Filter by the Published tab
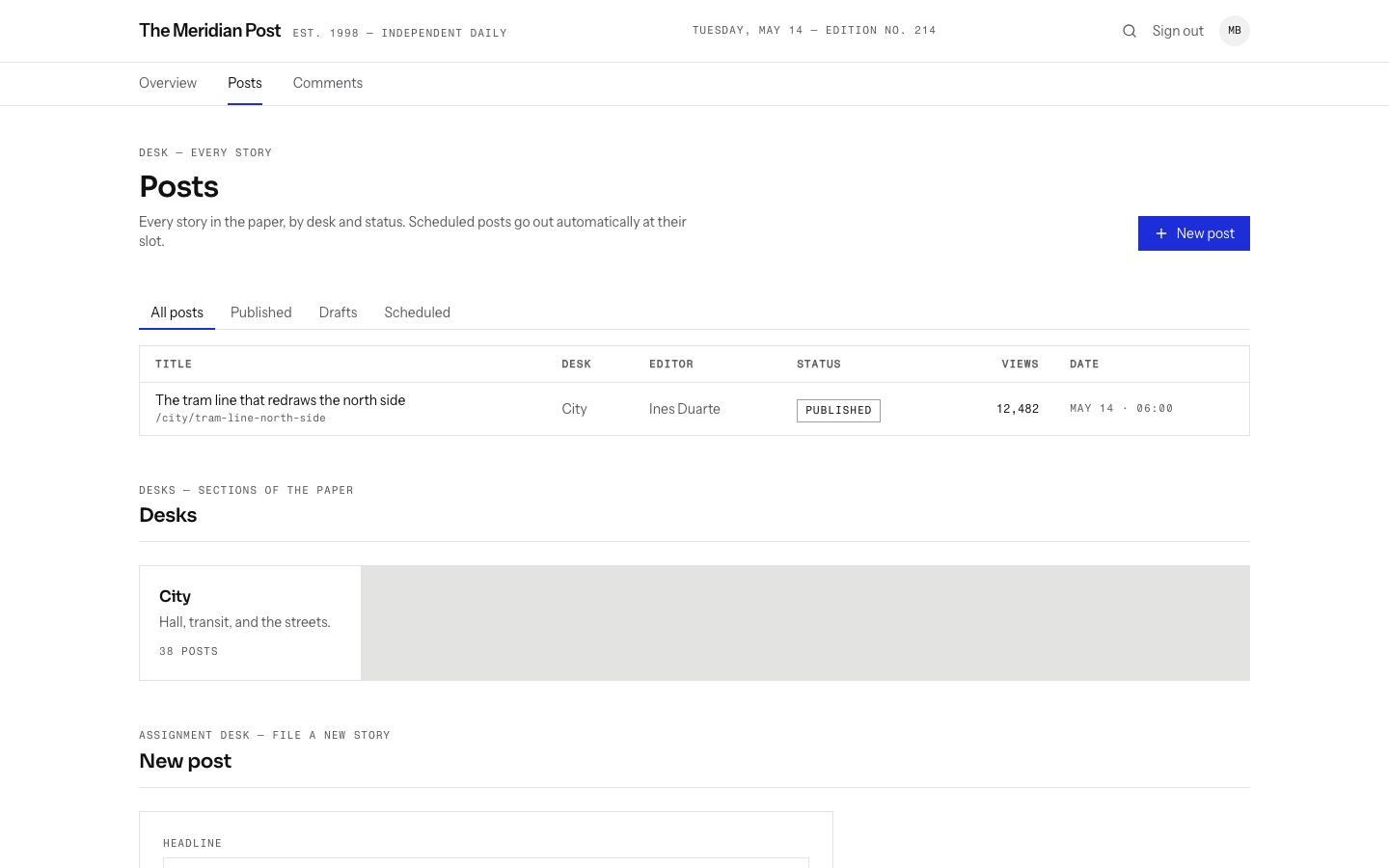 coord(261,312)
